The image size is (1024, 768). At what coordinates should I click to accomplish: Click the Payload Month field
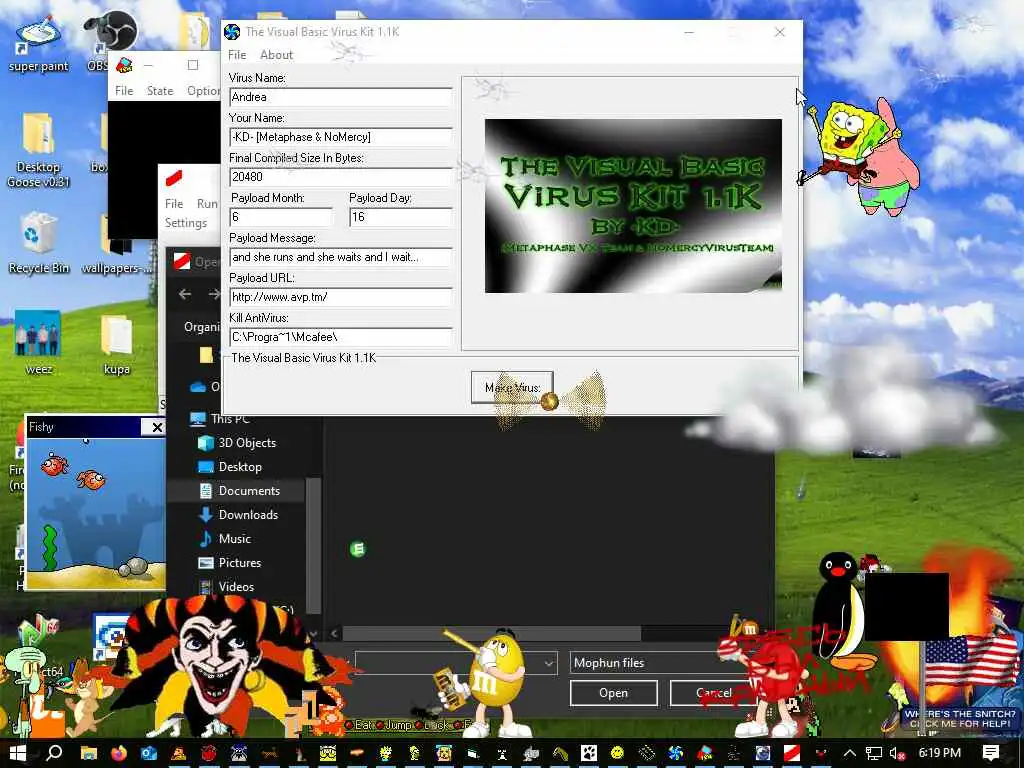[281, 217]
